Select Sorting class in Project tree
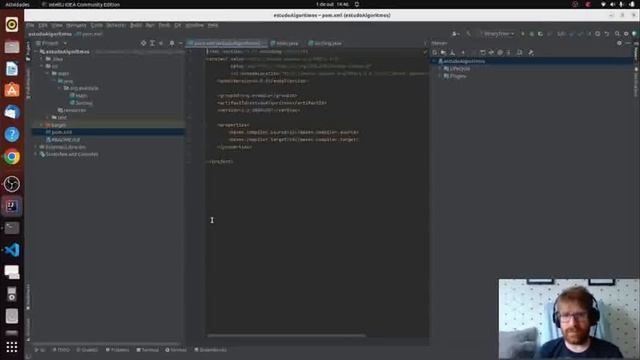Viewport: 640px width, 360px height. pos(81,103)
